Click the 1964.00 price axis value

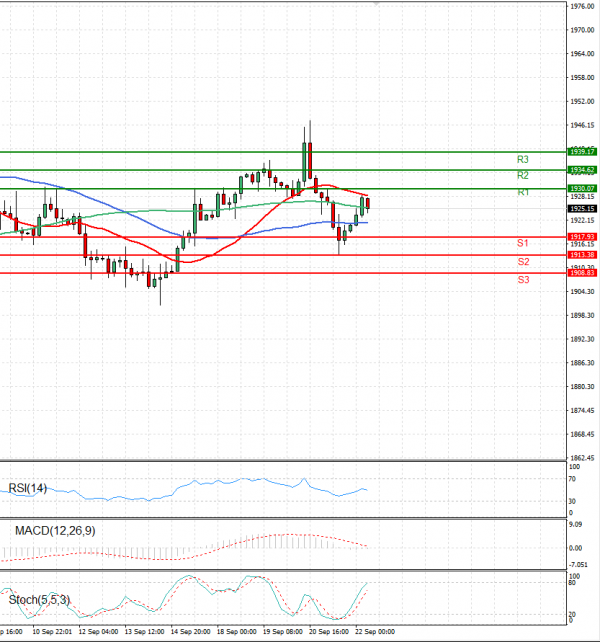(x=582, y=54)
